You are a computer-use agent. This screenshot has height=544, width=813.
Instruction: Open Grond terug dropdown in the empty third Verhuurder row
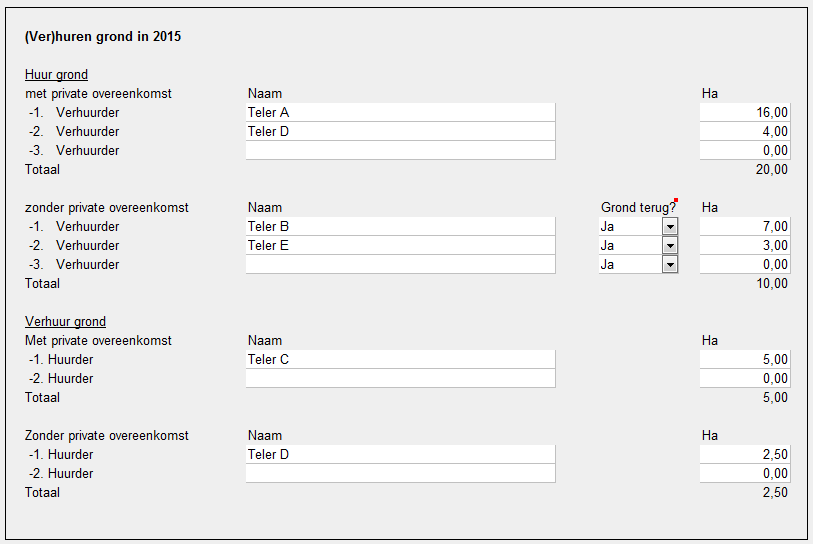670,265
